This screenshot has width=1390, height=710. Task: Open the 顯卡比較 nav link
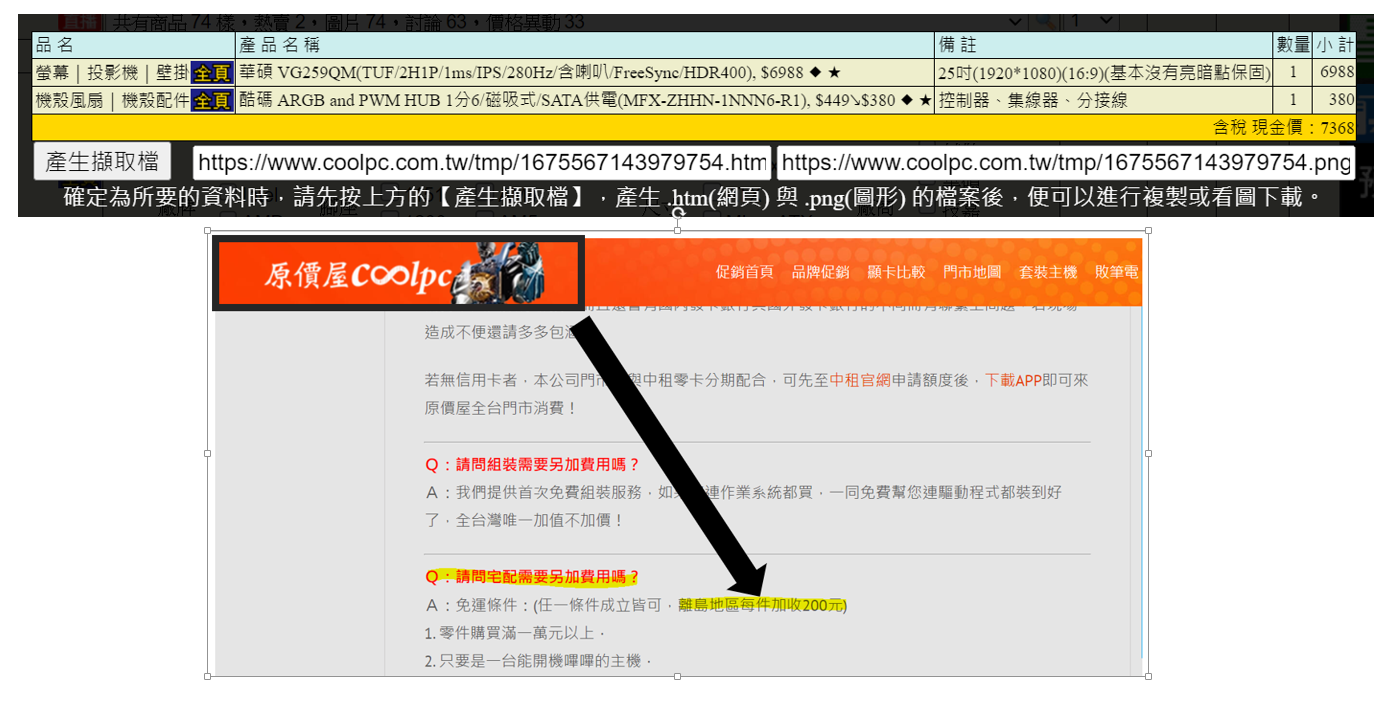[x=896, y=272]
